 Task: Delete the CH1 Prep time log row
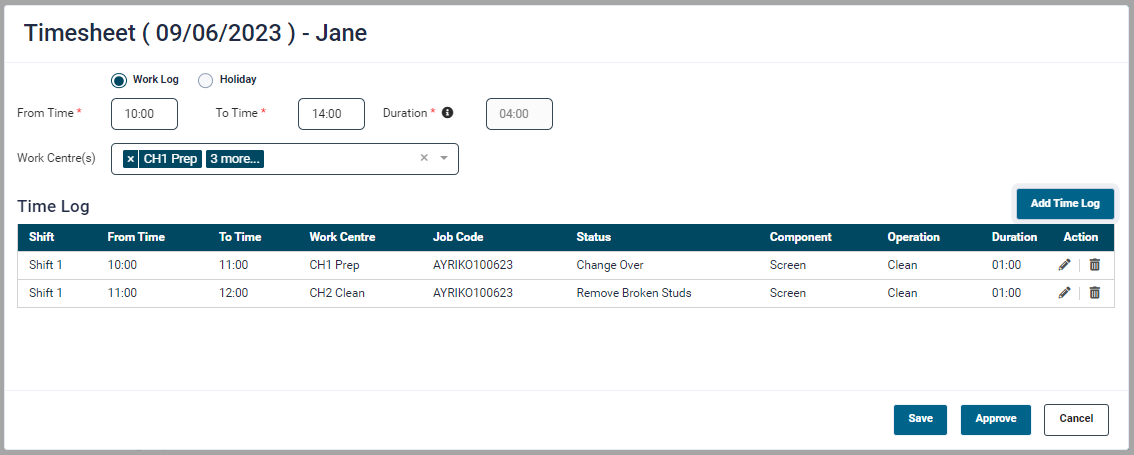[x=1094, y=265]
